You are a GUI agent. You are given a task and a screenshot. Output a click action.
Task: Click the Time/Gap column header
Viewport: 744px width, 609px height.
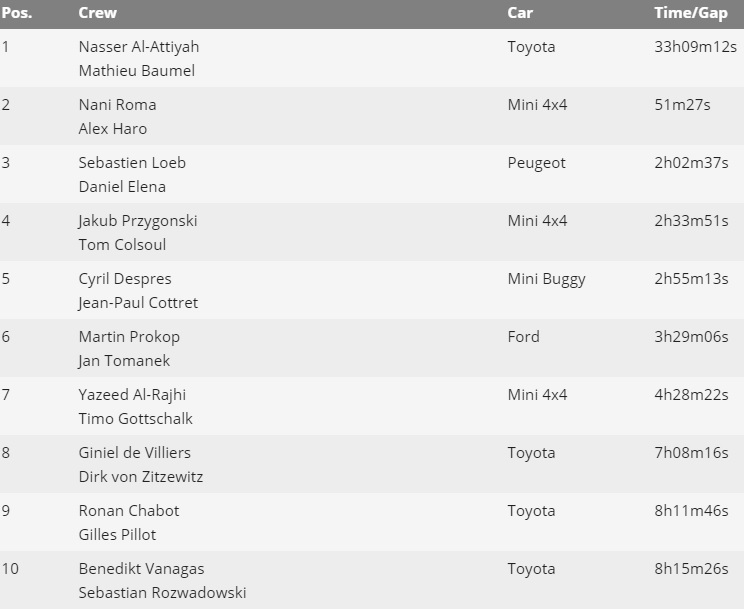pos(691,13)
